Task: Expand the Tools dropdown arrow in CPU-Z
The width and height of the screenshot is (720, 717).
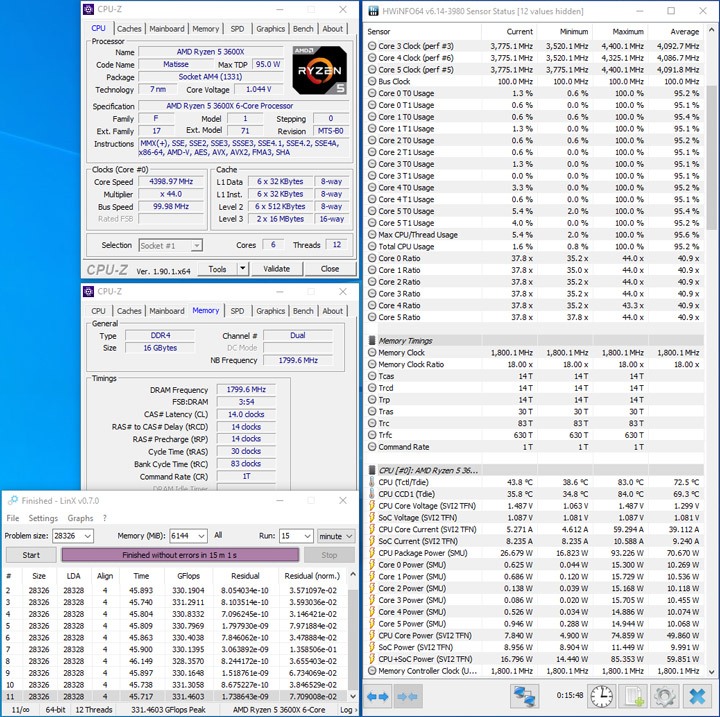Action: 243,269
